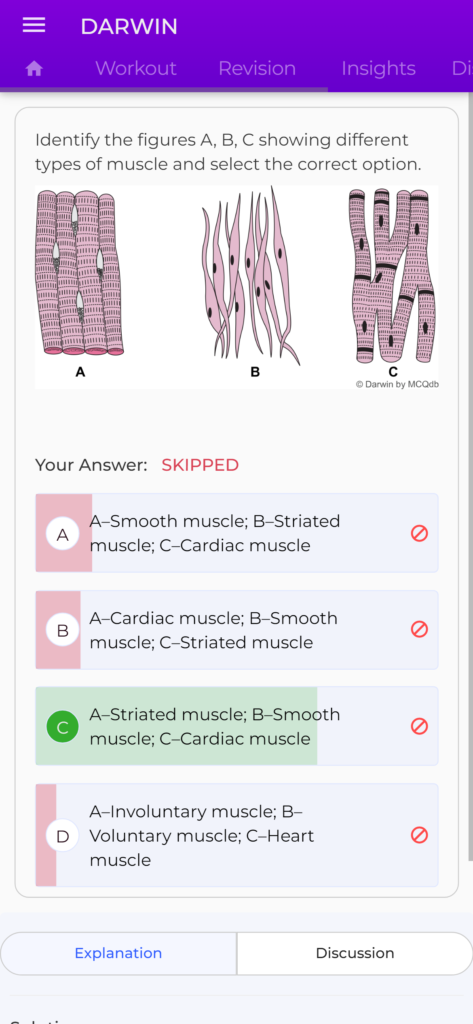Image resolution: width=473 pixels, height=1024 pixels.
Task: Open the muscle types figure image
Action: click(236, 287)
